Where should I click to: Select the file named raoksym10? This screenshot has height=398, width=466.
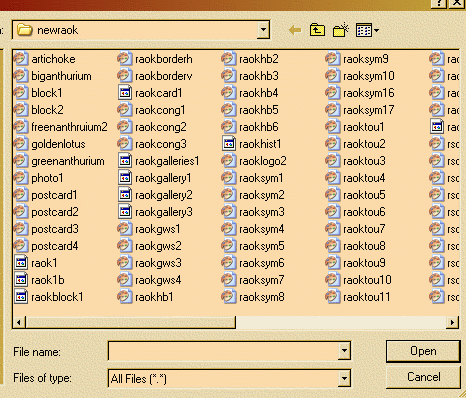(x=369, y=76)
